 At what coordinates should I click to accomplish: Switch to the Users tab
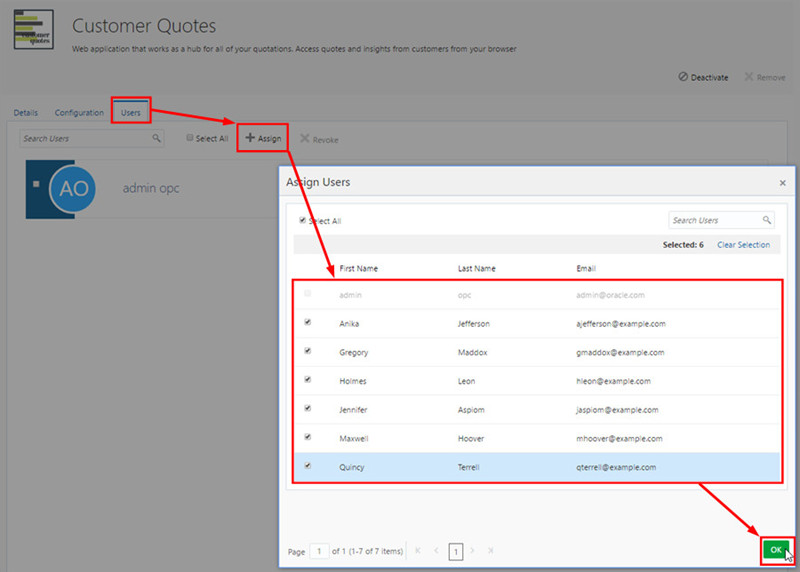[131, 113]
